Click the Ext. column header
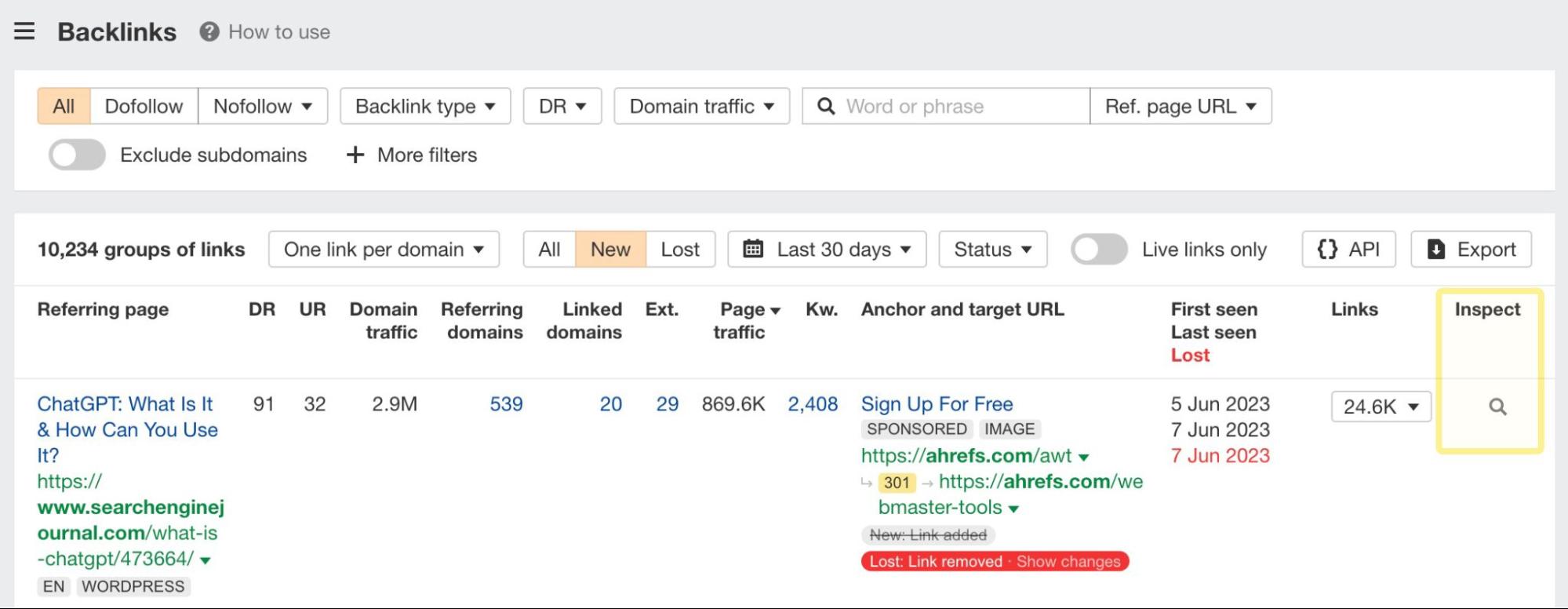Image resolution: width=1568 pixels, height=609 pixels. [x=662, y=309]
